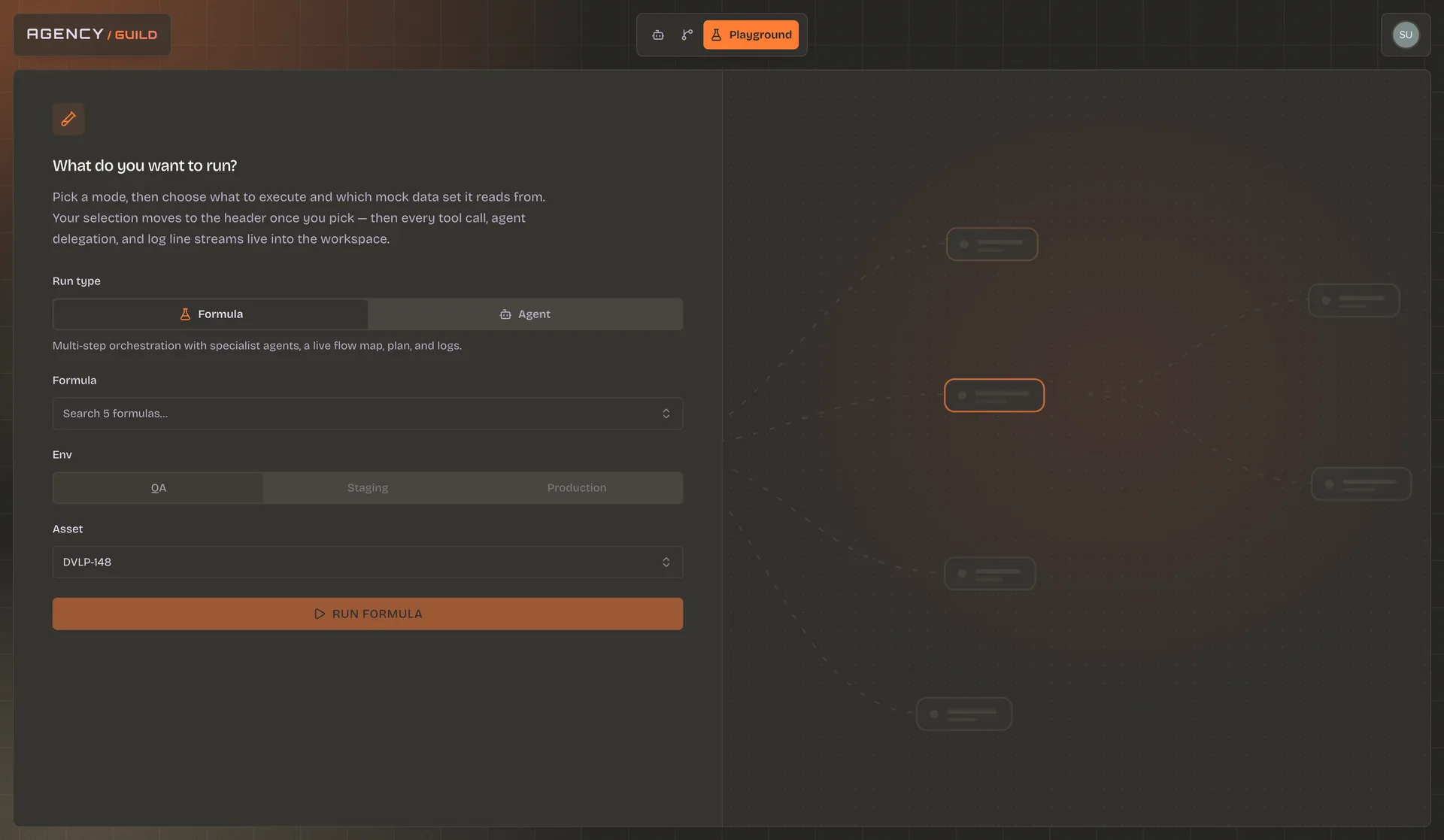Click the Agency / Guild logo
The height and width of the screenshot is (840, 1444).
[x=92, y=35]
